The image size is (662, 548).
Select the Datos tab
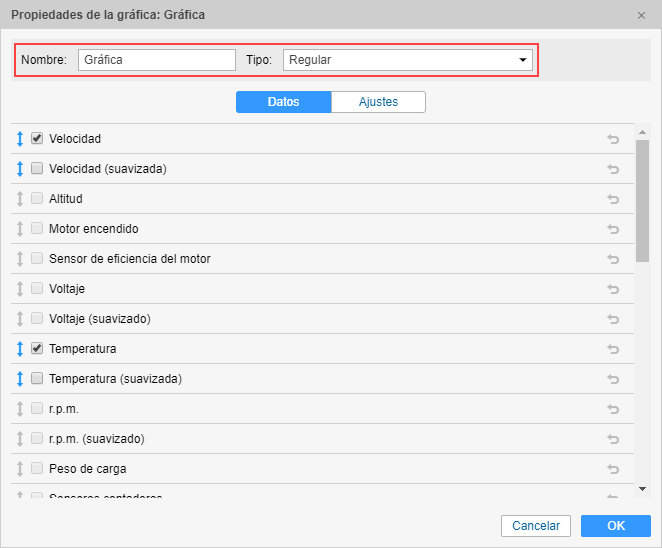click(283, 102)
